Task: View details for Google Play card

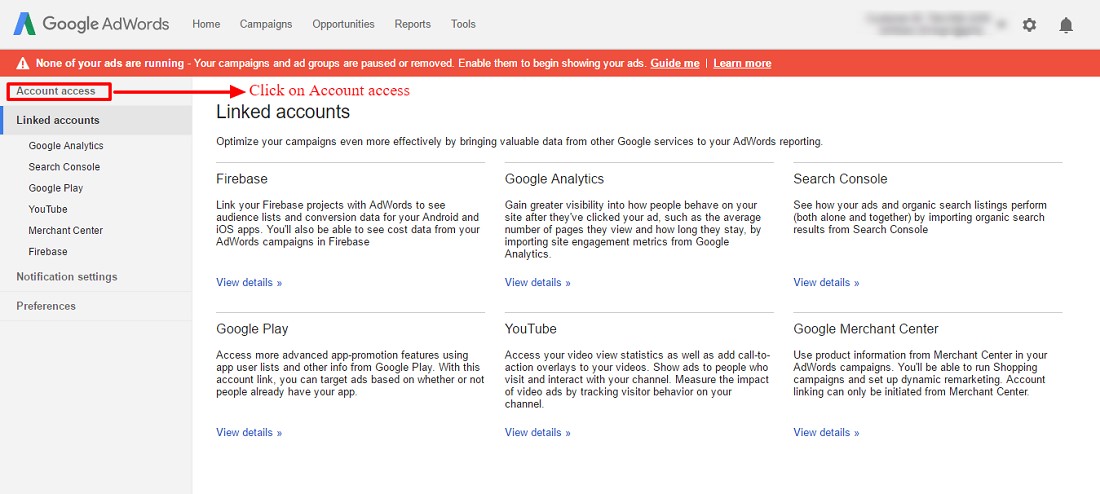Action: tap(249, 432)
